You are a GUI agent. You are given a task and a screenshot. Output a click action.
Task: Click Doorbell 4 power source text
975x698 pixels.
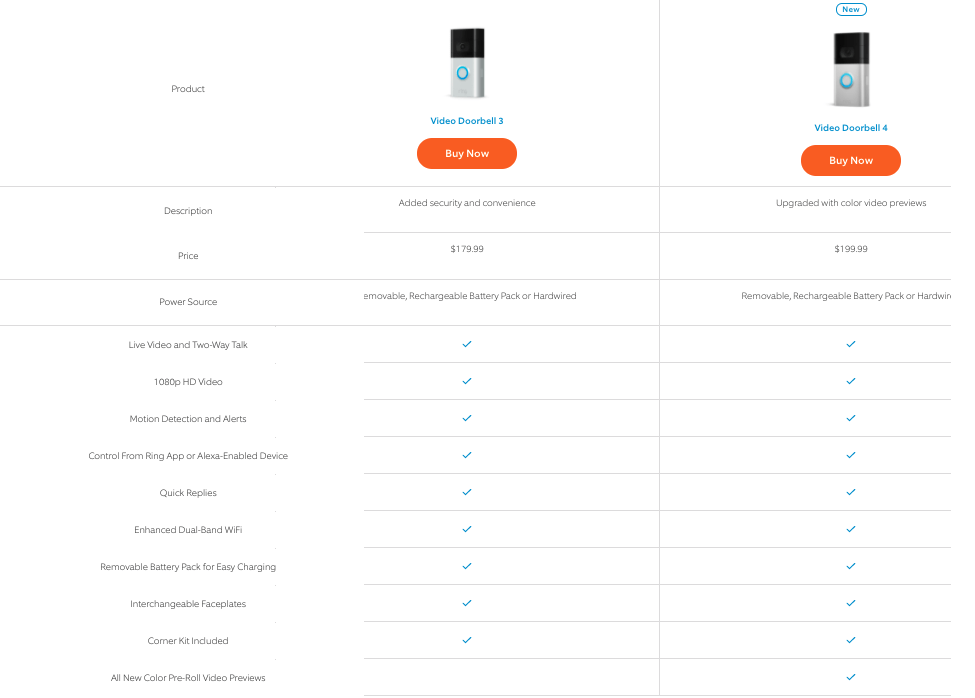pos(846,296)
